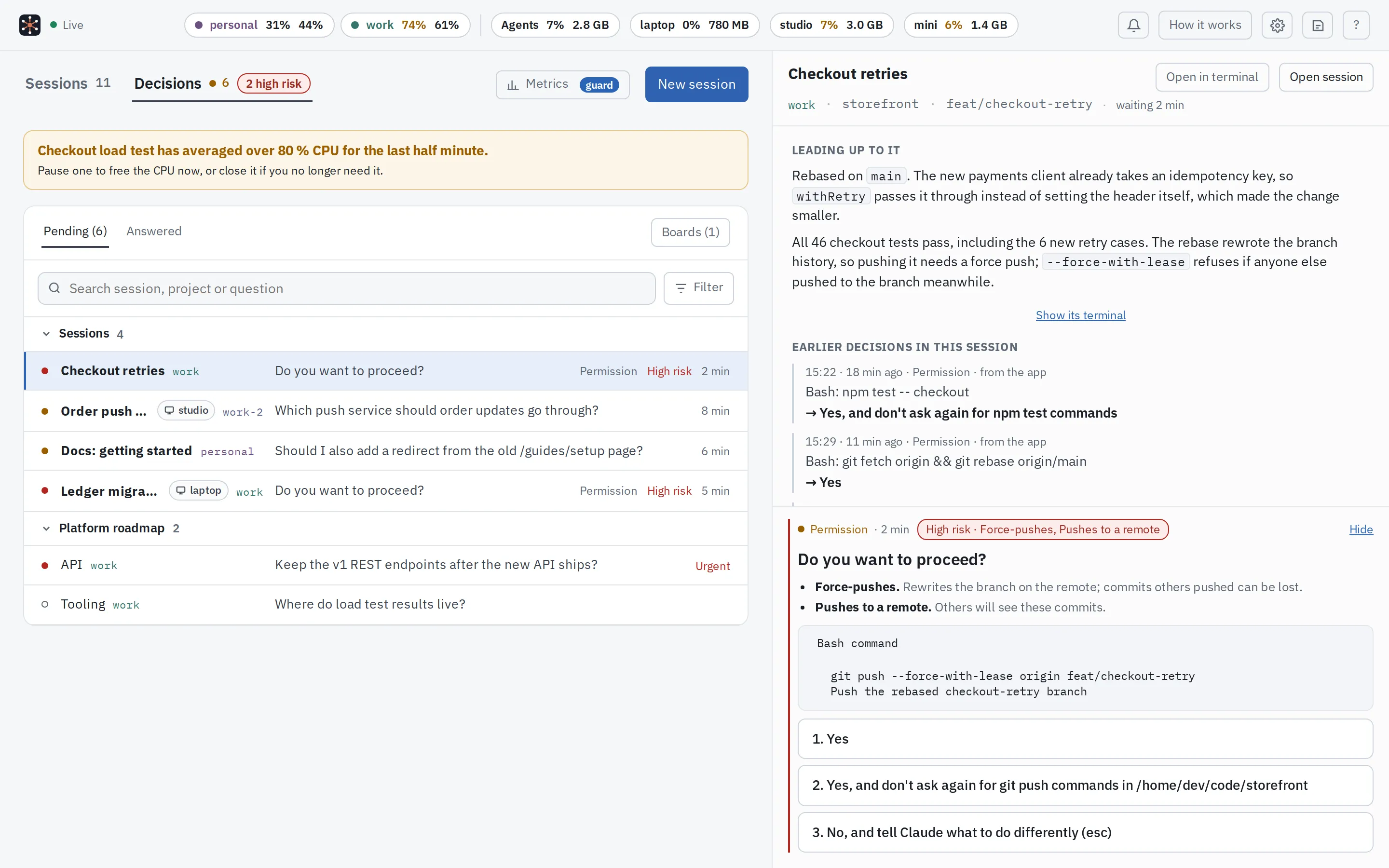Screen dimensions: 1389x868
Task: Select the API roadmap row
Action: click(x=386, y=566)
